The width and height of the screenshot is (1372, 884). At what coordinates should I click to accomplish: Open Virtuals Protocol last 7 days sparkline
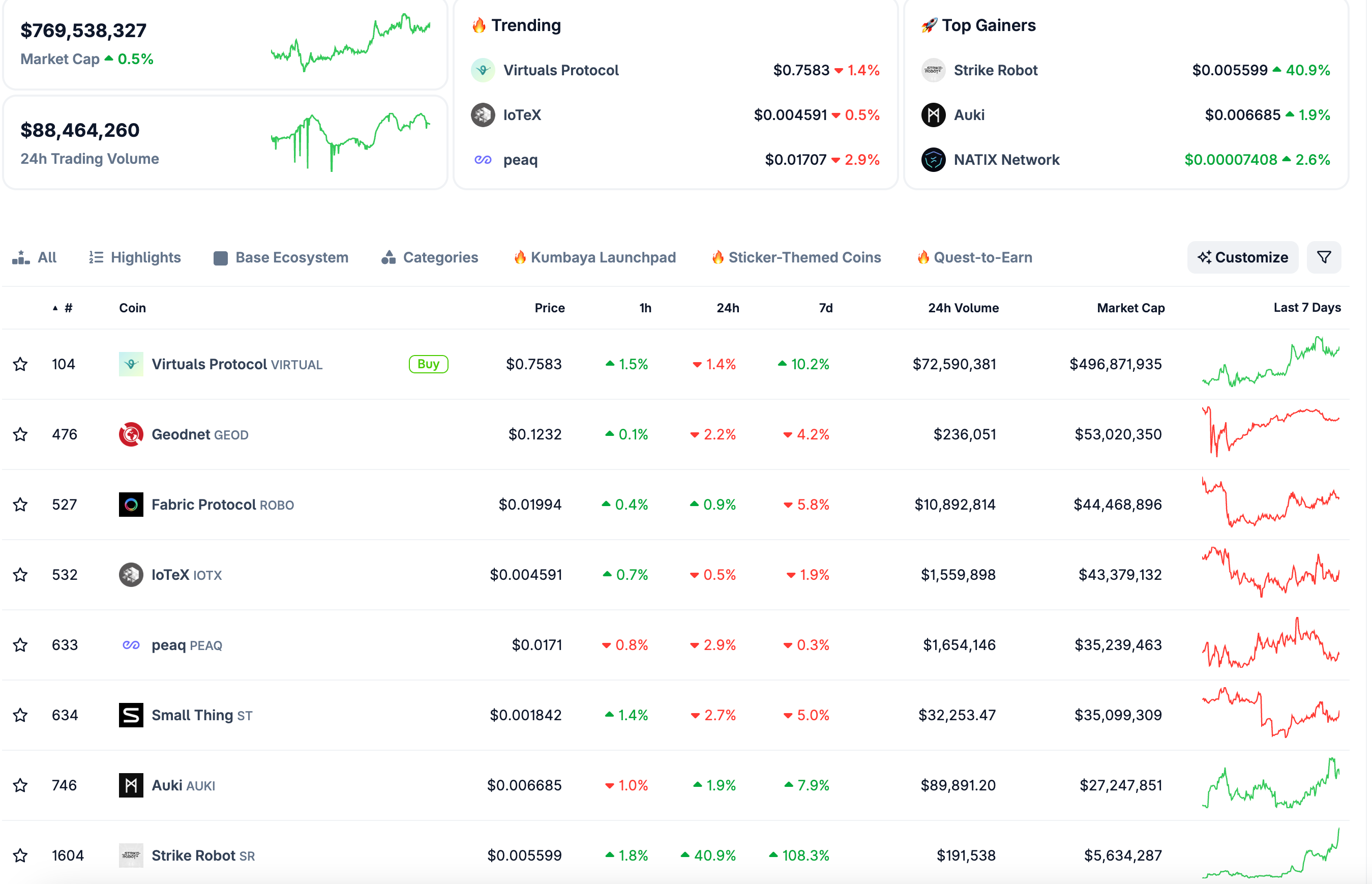tap(1270, 362)
